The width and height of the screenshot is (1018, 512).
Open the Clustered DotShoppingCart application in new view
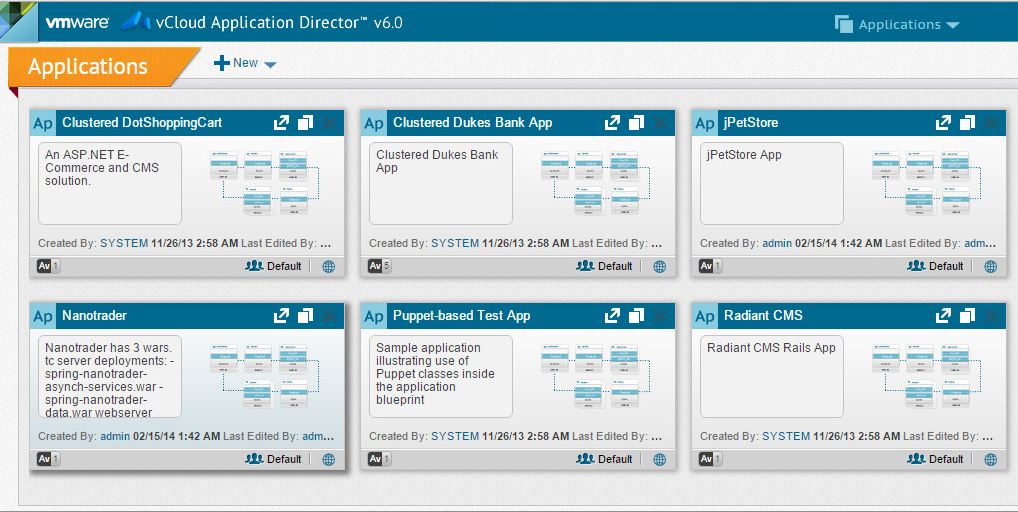coord(281,122)
